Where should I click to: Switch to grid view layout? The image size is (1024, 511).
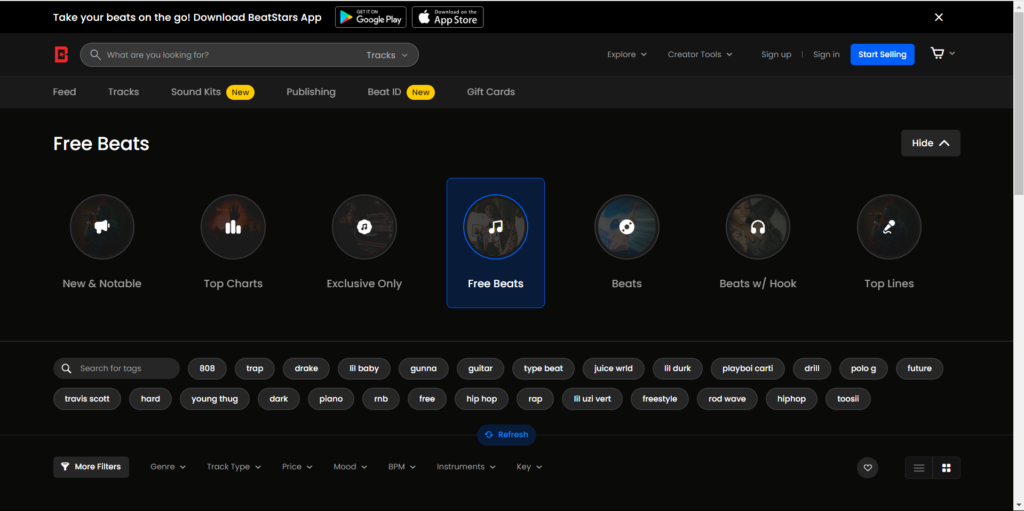coord(945,467)
